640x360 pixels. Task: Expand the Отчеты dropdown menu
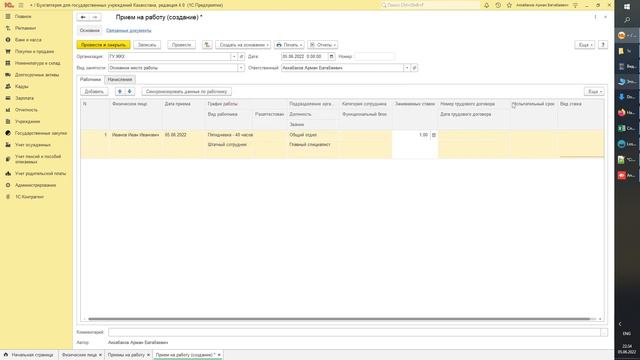click(322, 45)
